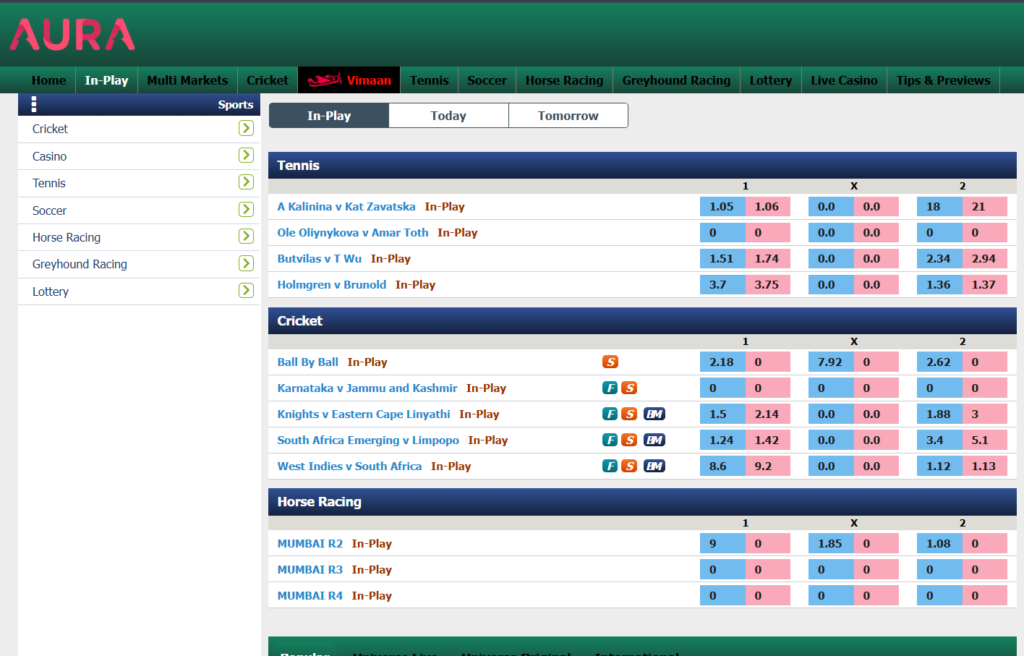The width and height of the screenshot is (1024, 656).
Task: Click the S icon on Ball By Ball row
Action: (x=610, y=362)
